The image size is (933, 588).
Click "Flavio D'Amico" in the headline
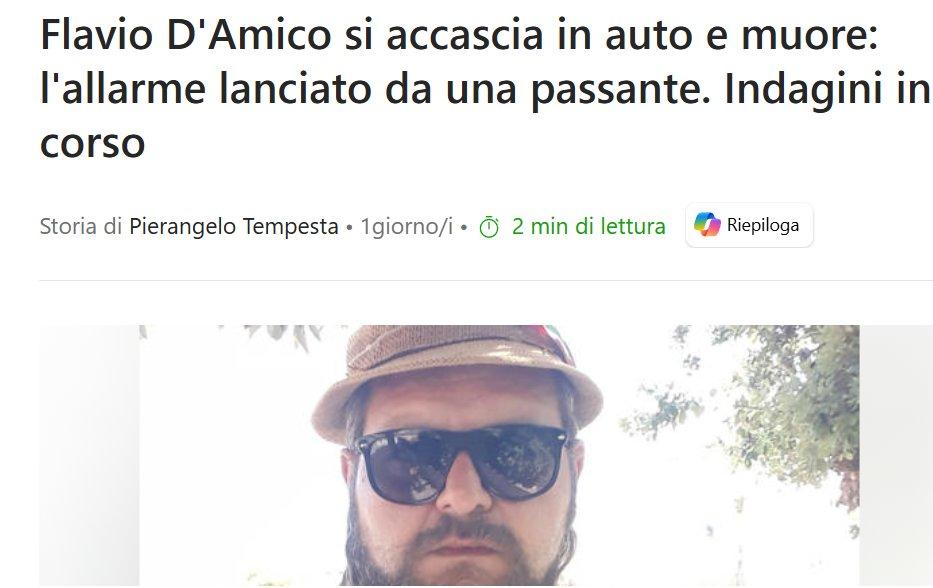tap(186, 35)
